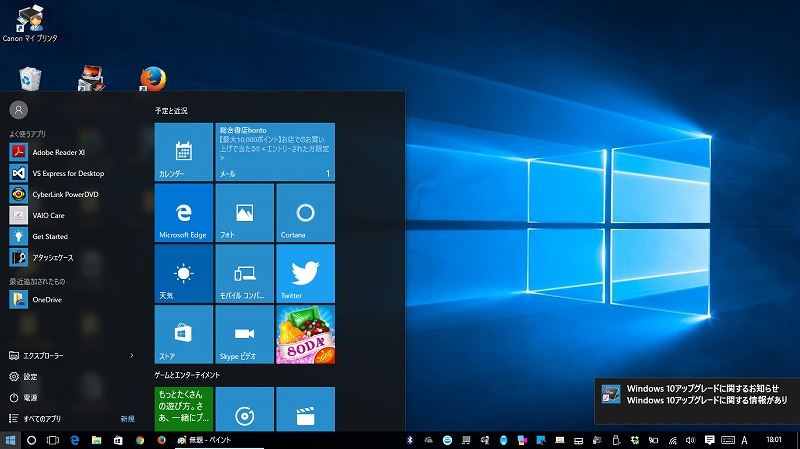Open the Groove music disc tile
The width and height of the screenshot is (800, 449).
coord(244,409)
